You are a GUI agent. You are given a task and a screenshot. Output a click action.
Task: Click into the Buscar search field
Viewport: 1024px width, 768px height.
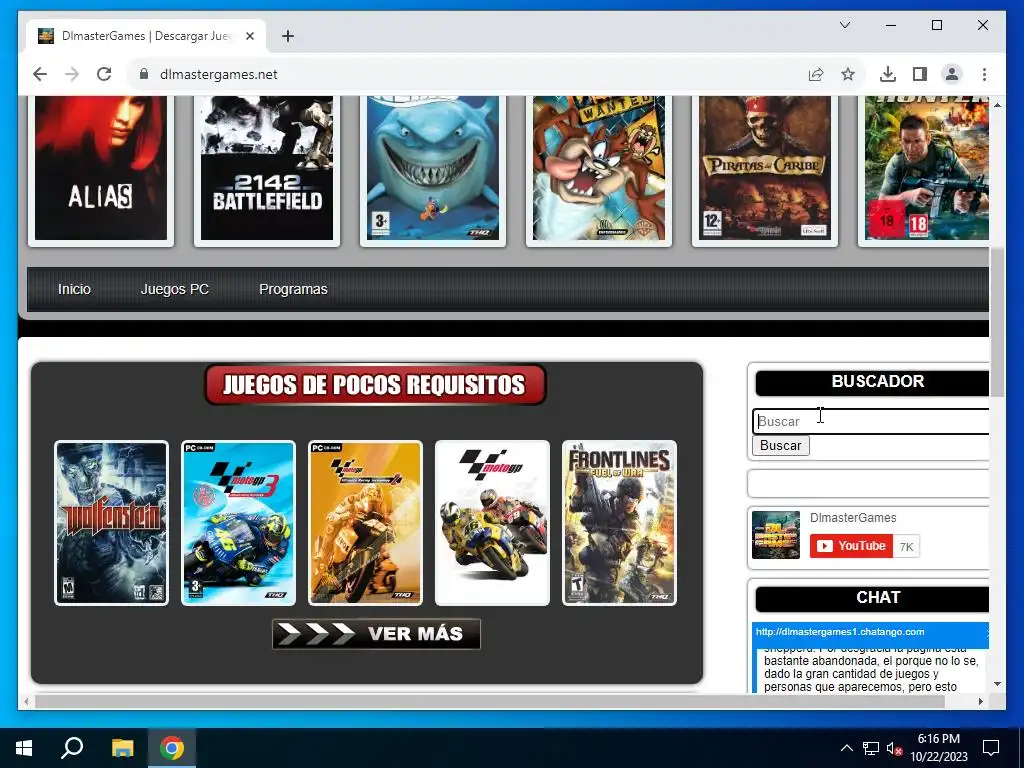(x=871, y=421)
